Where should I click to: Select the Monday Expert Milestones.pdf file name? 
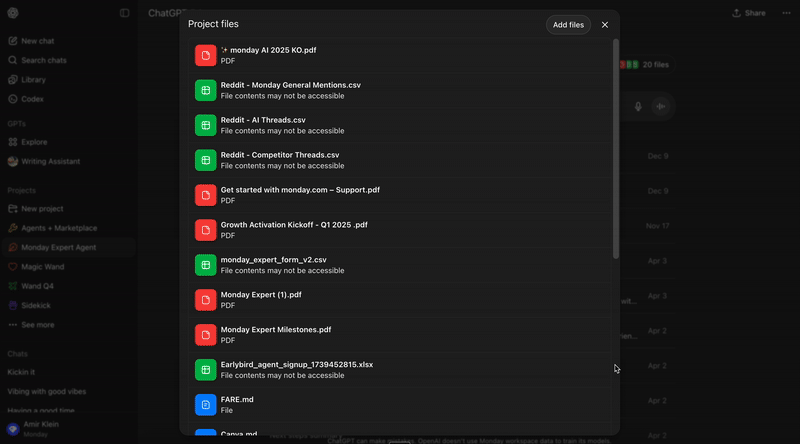(x=276, y=330)
